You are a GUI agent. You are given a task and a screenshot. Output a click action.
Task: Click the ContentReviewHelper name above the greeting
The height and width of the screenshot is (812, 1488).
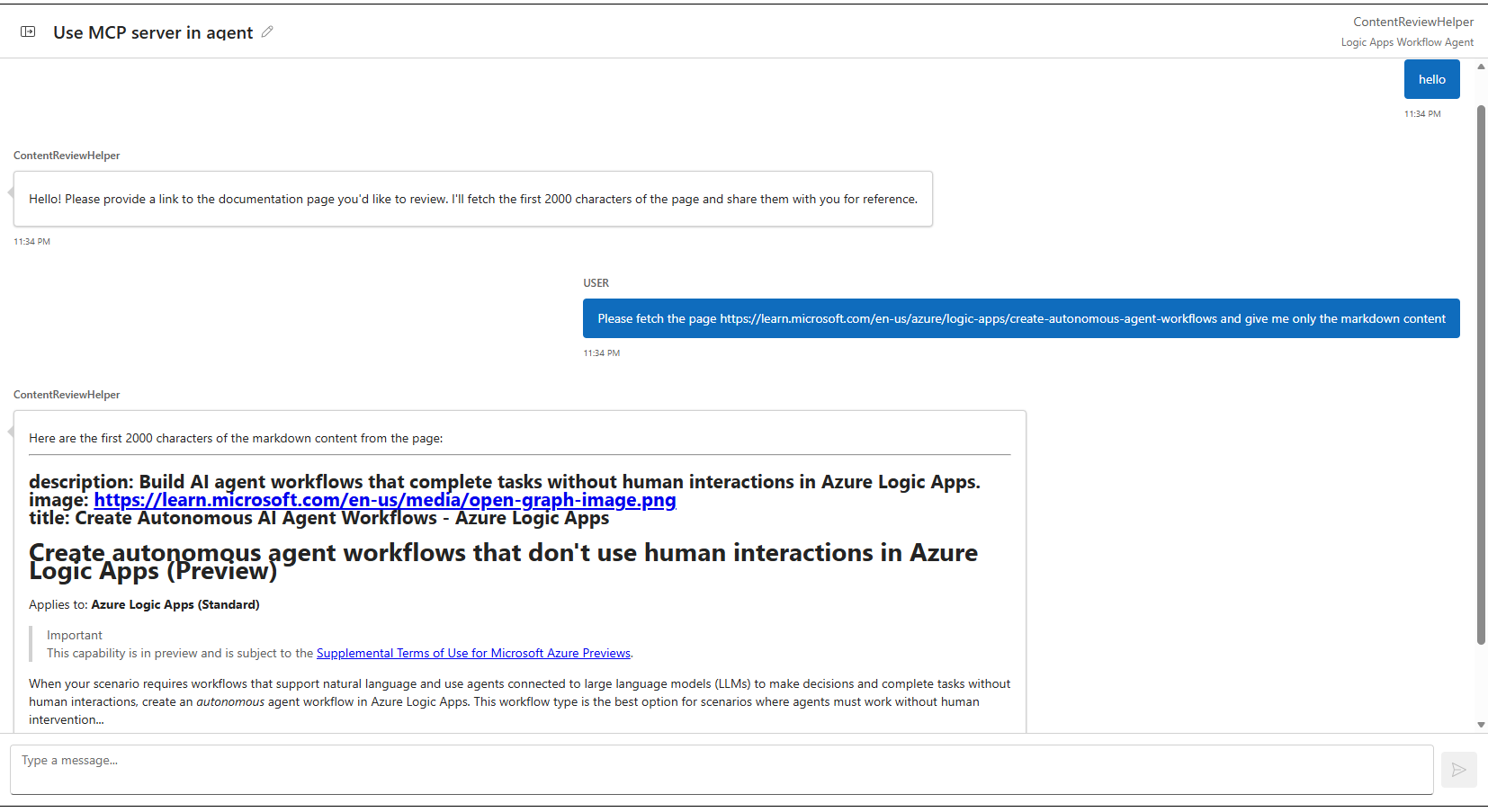[67, 155]
